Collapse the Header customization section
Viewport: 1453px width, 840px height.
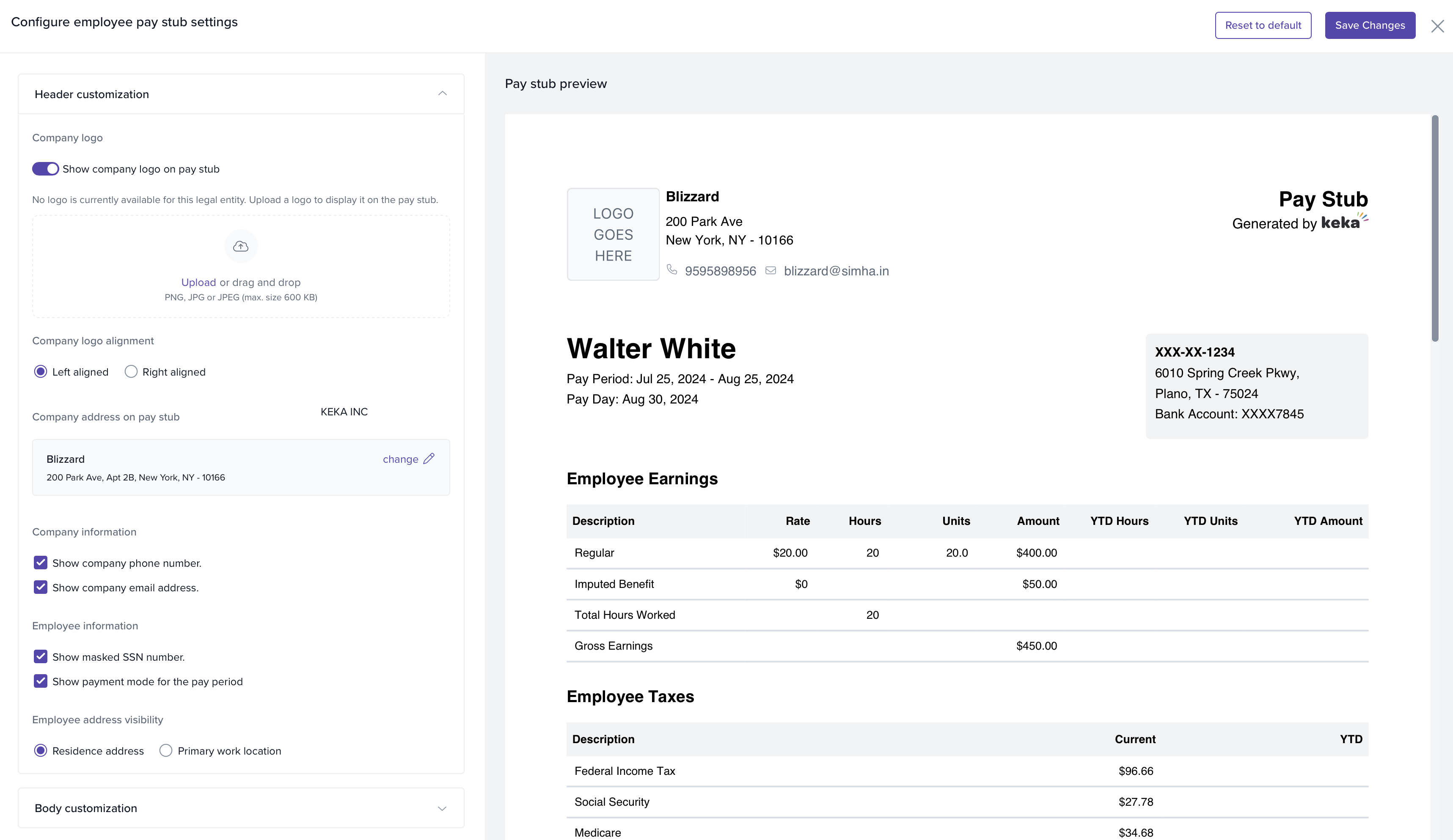point(442,93)
